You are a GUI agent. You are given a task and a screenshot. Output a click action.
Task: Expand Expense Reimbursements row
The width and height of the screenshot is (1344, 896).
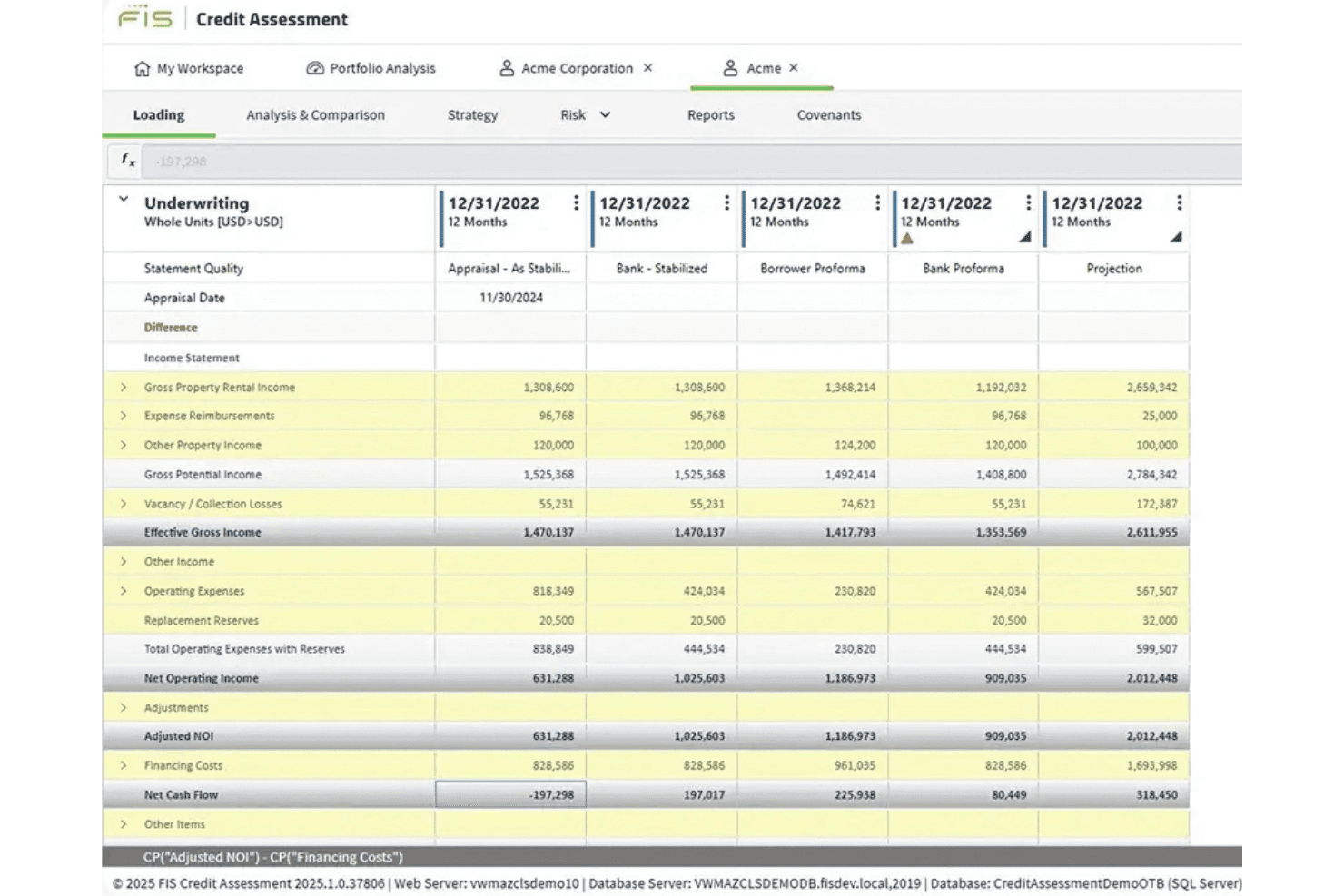point(124,416)
